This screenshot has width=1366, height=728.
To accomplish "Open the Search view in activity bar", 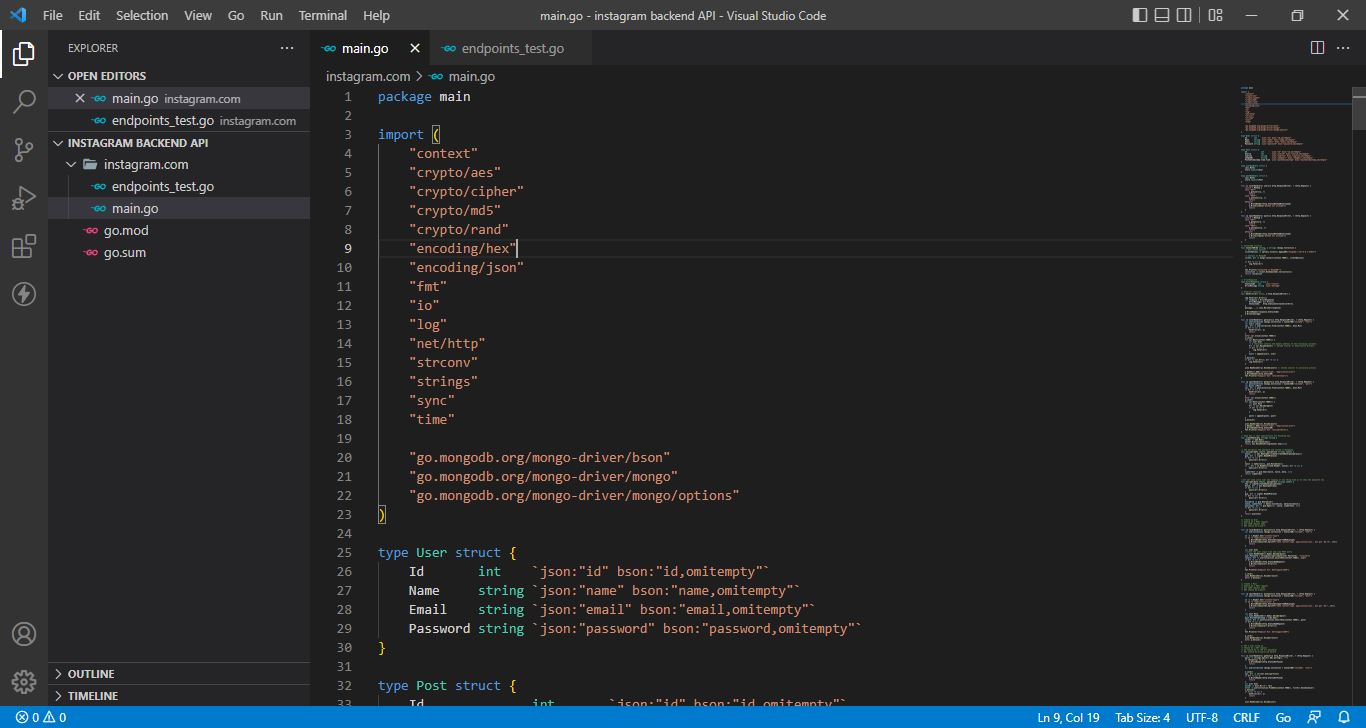I will tap(24, 102).
